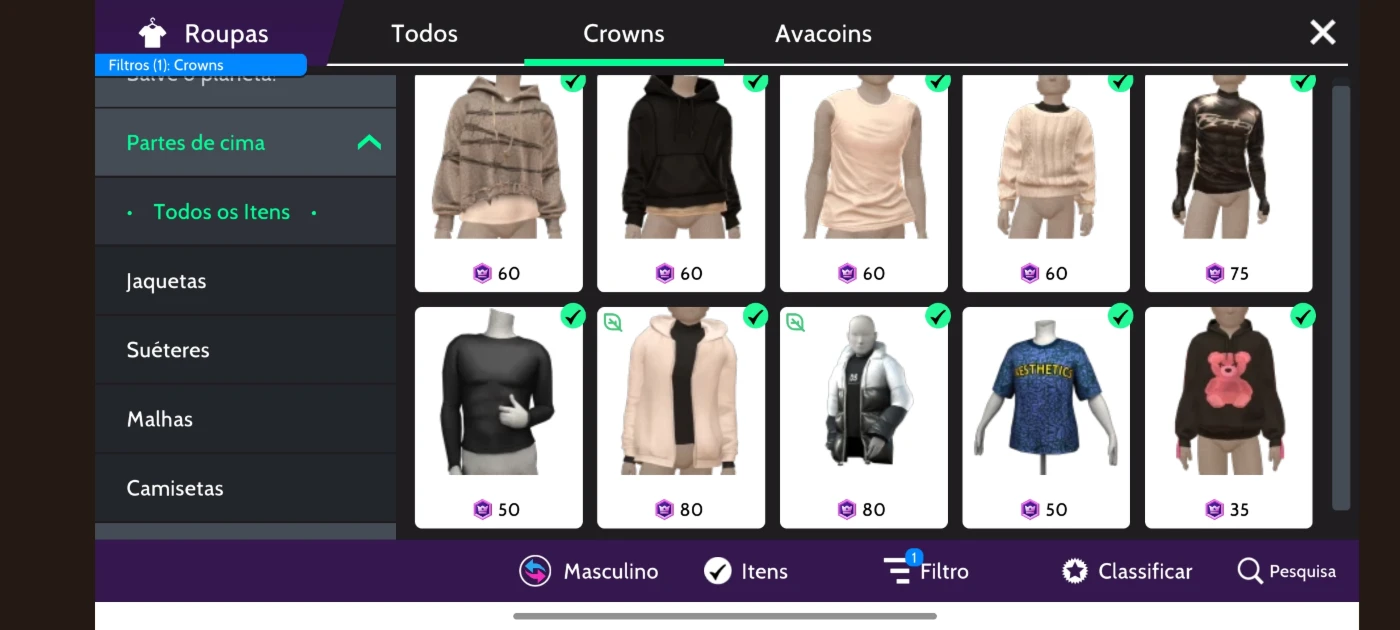Toggle green checkmark on AESTHETIC blue shirt
1400x630 pixels.
(1120, 316)
